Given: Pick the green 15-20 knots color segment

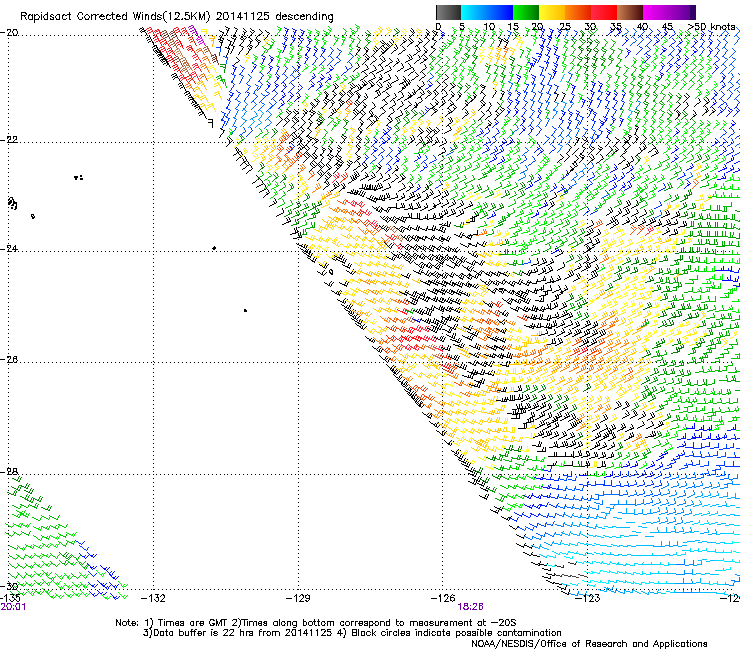Looking at the screenshot, I should click(x=526, y=12).
